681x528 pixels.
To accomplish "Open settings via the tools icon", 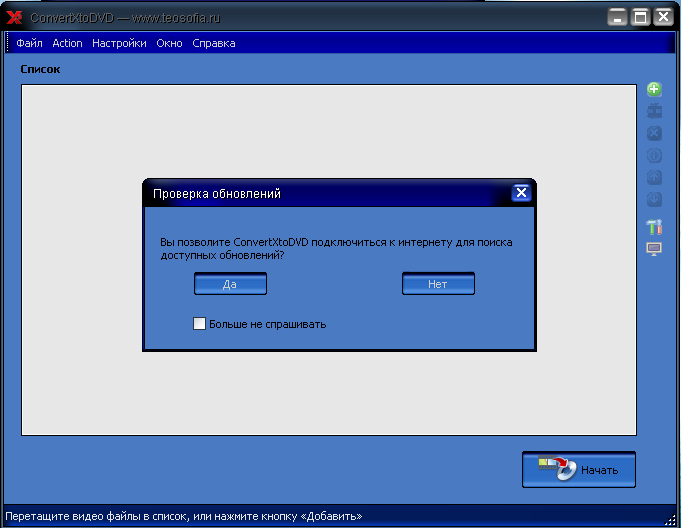I will click(x=654, y=227).
